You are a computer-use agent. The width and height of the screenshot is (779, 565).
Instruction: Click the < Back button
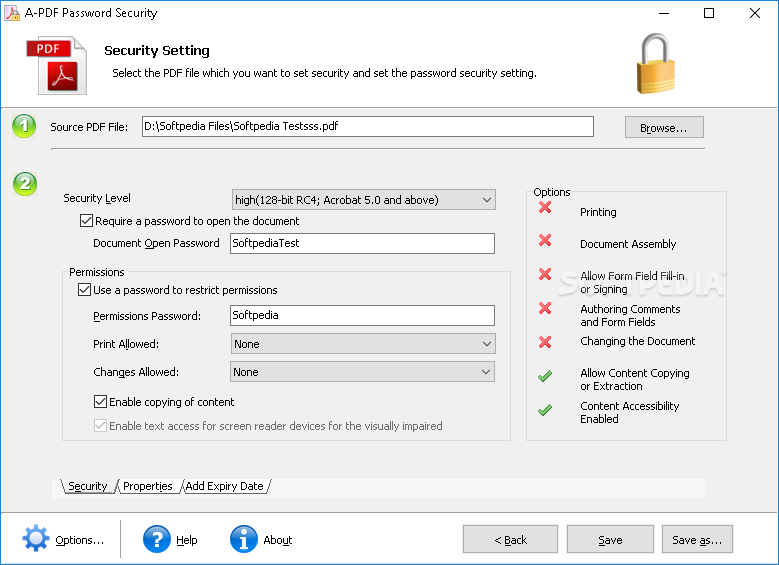point(510,539)
